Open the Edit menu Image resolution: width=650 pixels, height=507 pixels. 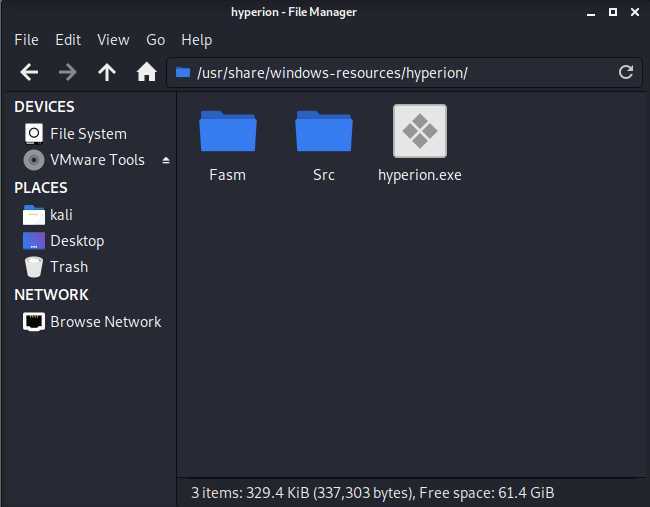tap(68, 40)
